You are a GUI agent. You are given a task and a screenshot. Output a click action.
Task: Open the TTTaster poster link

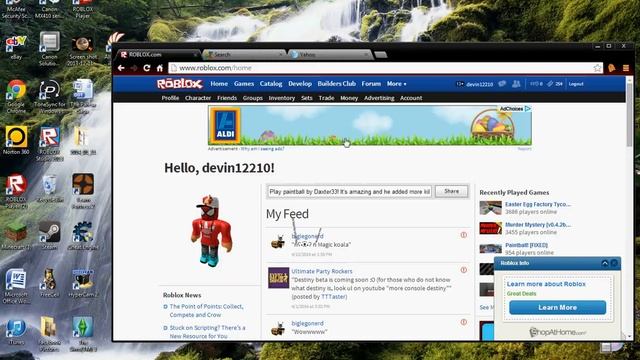point(334,297)
